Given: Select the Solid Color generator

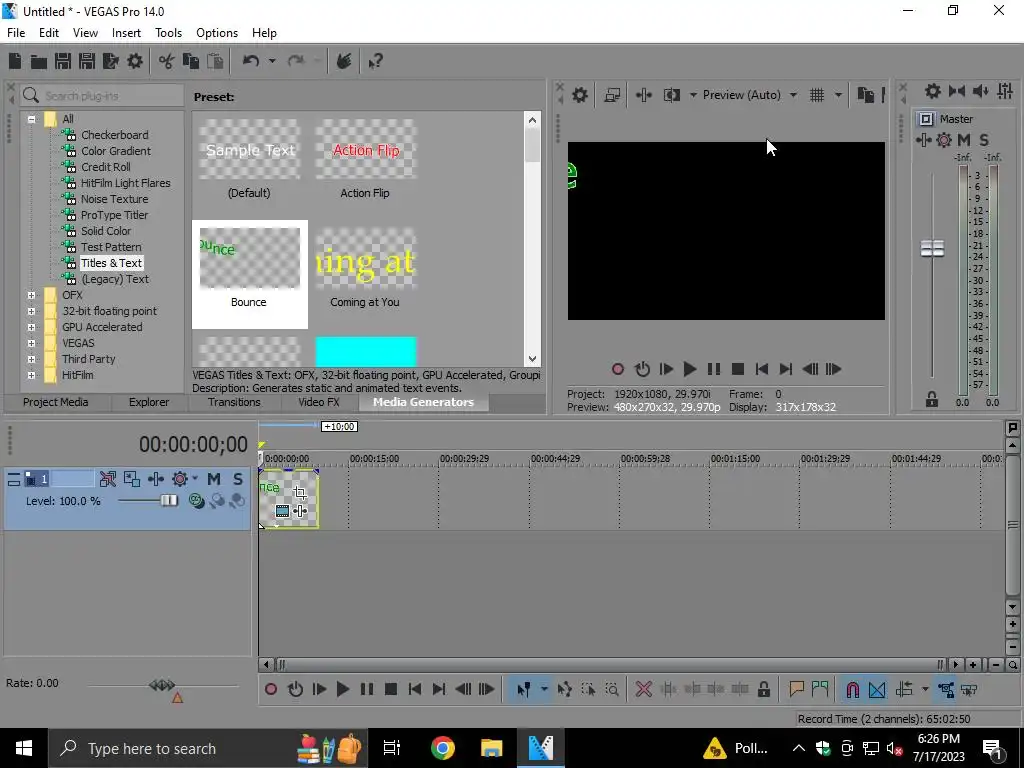Looking at the screenshot, I should [106, 231].
